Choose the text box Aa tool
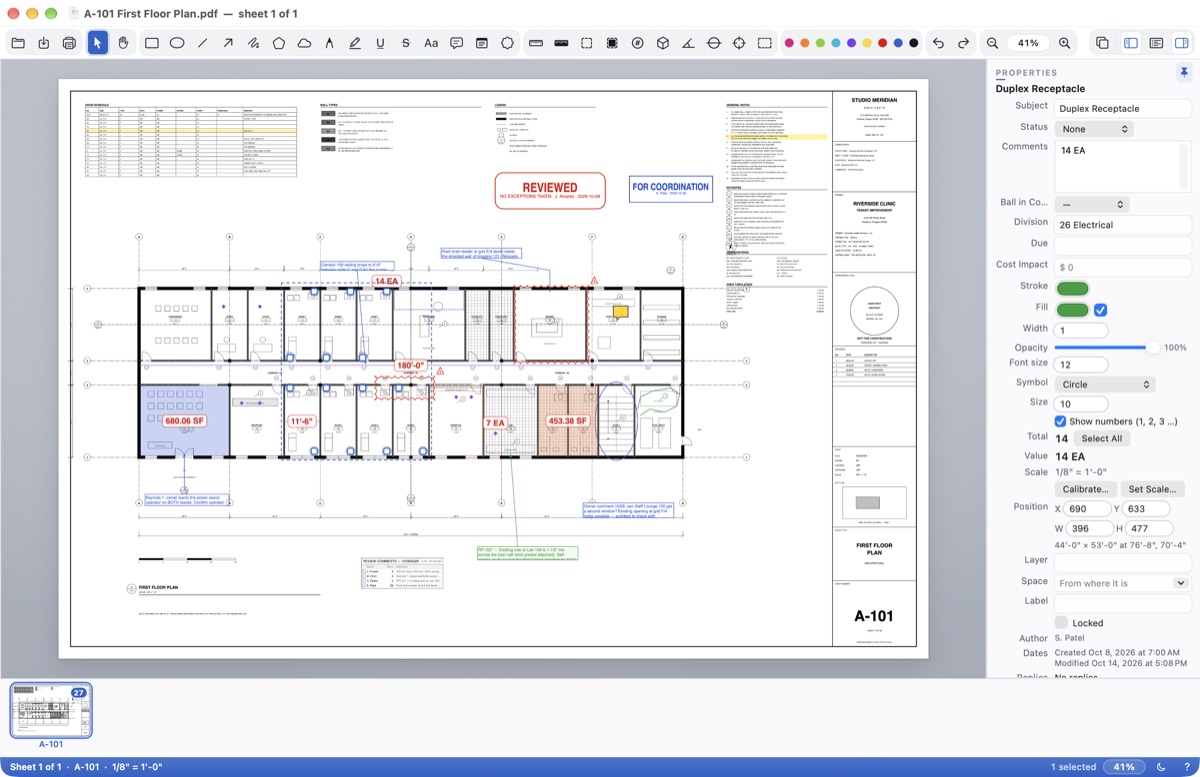Screen dimensions: 1200x777 pyautogui.click(x=431, y=43)
